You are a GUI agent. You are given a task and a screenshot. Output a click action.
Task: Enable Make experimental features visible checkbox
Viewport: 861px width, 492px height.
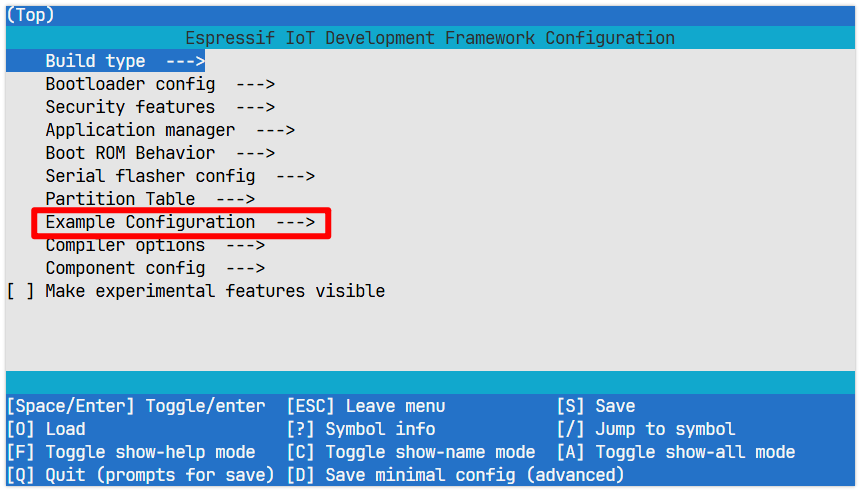tap(20, 291)
